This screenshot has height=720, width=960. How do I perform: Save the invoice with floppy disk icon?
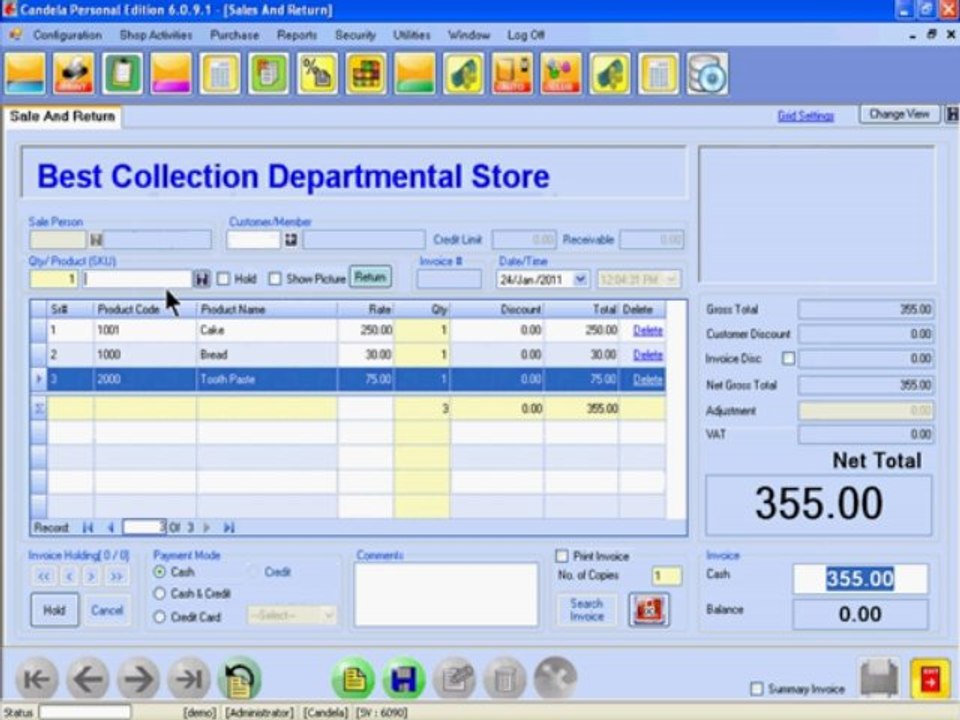[403, 678]
